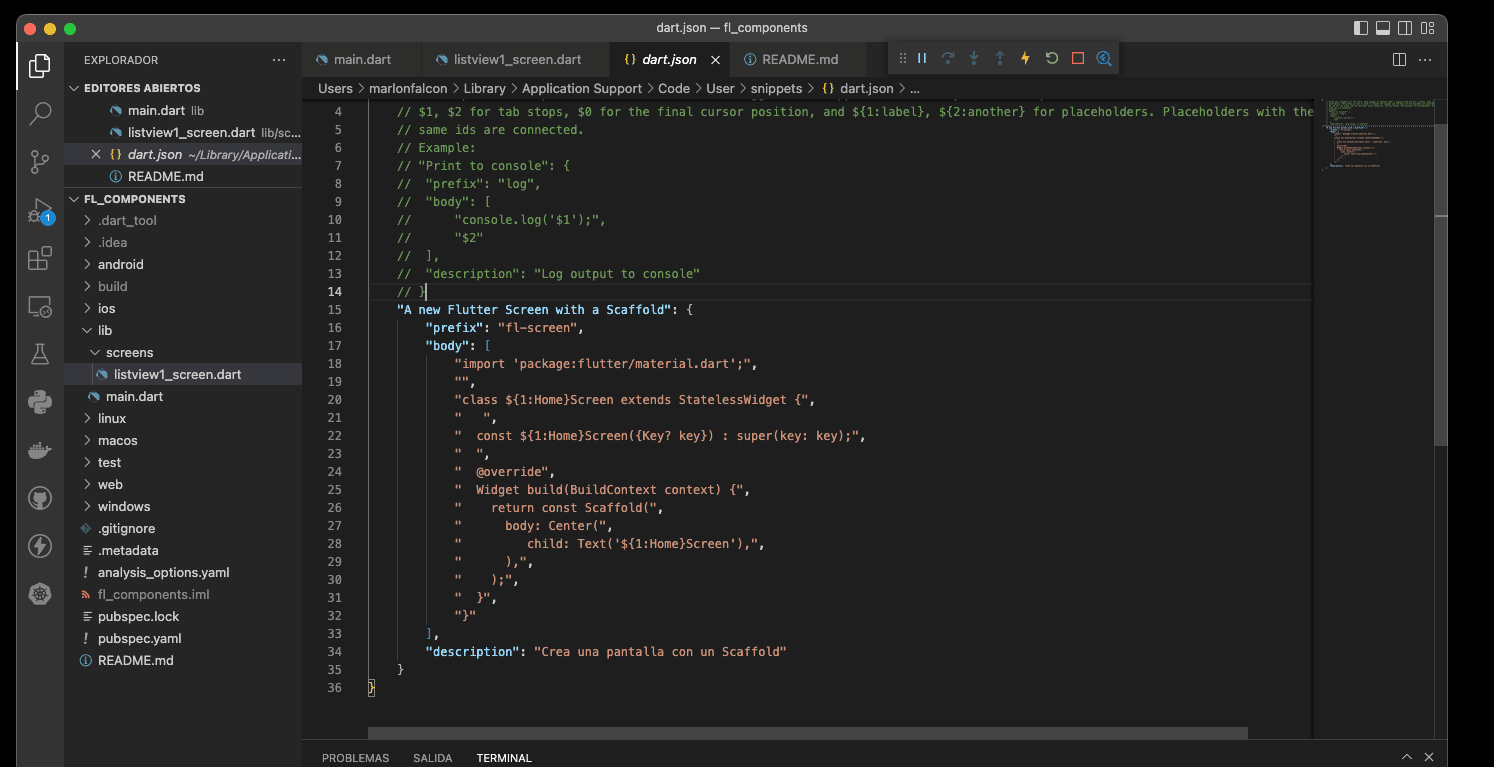Collapse the EDITORES ABIERTOS section
The height and width of the screenshot is (767, 1494).
coord(142,88)
